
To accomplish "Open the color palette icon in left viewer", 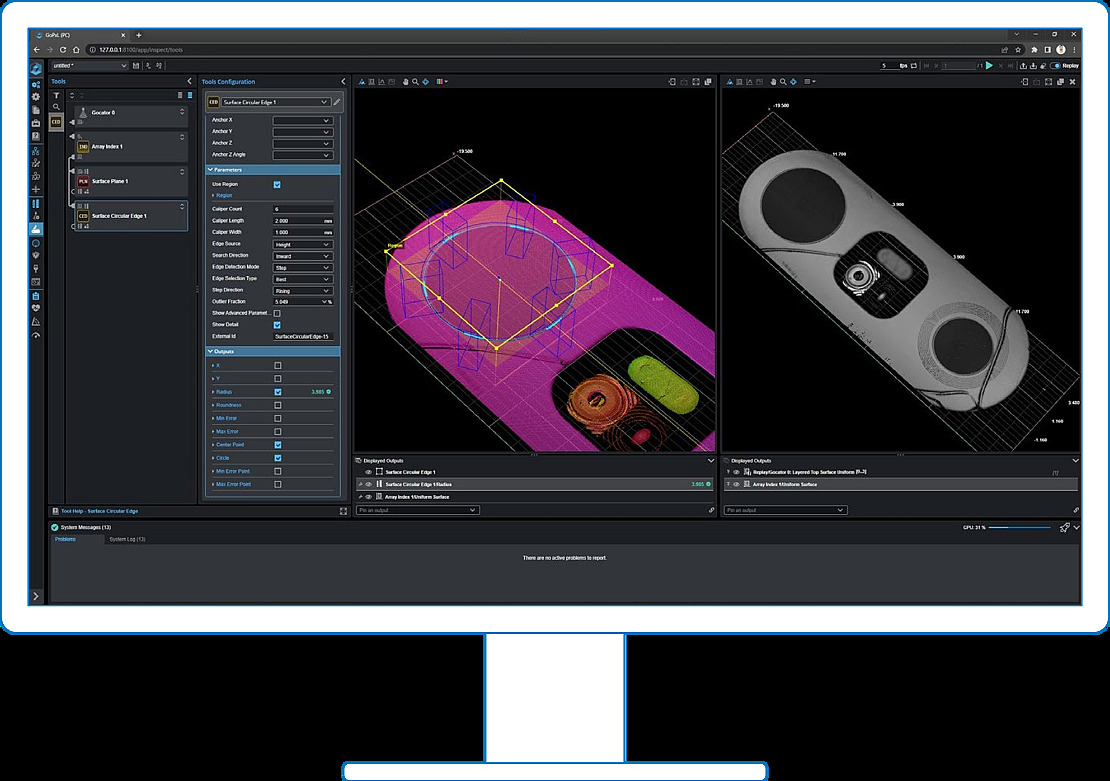I will pos(441,82).
